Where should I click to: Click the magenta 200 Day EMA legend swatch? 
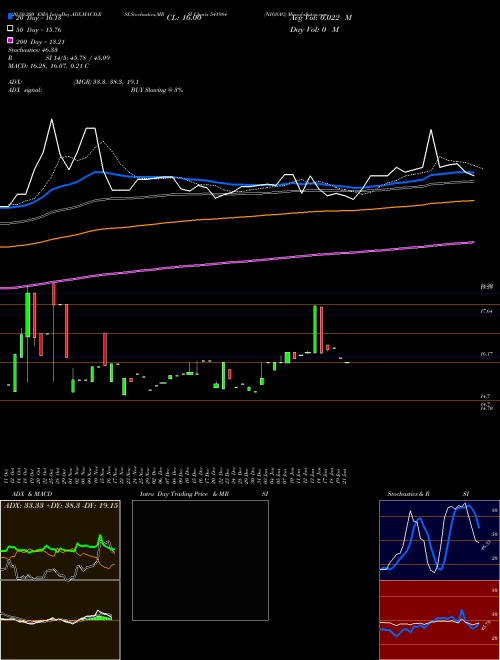click(x=10, y=40)
